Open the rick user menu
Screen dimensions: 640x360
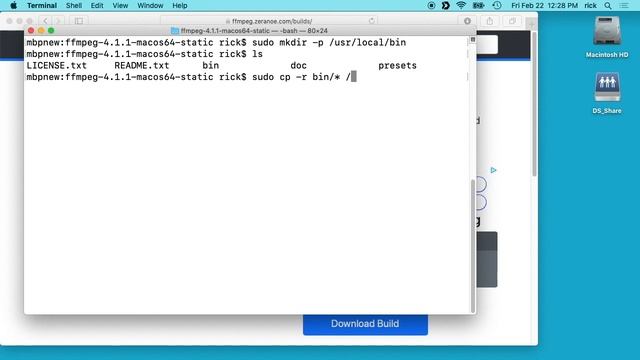(x=590, y=5)
